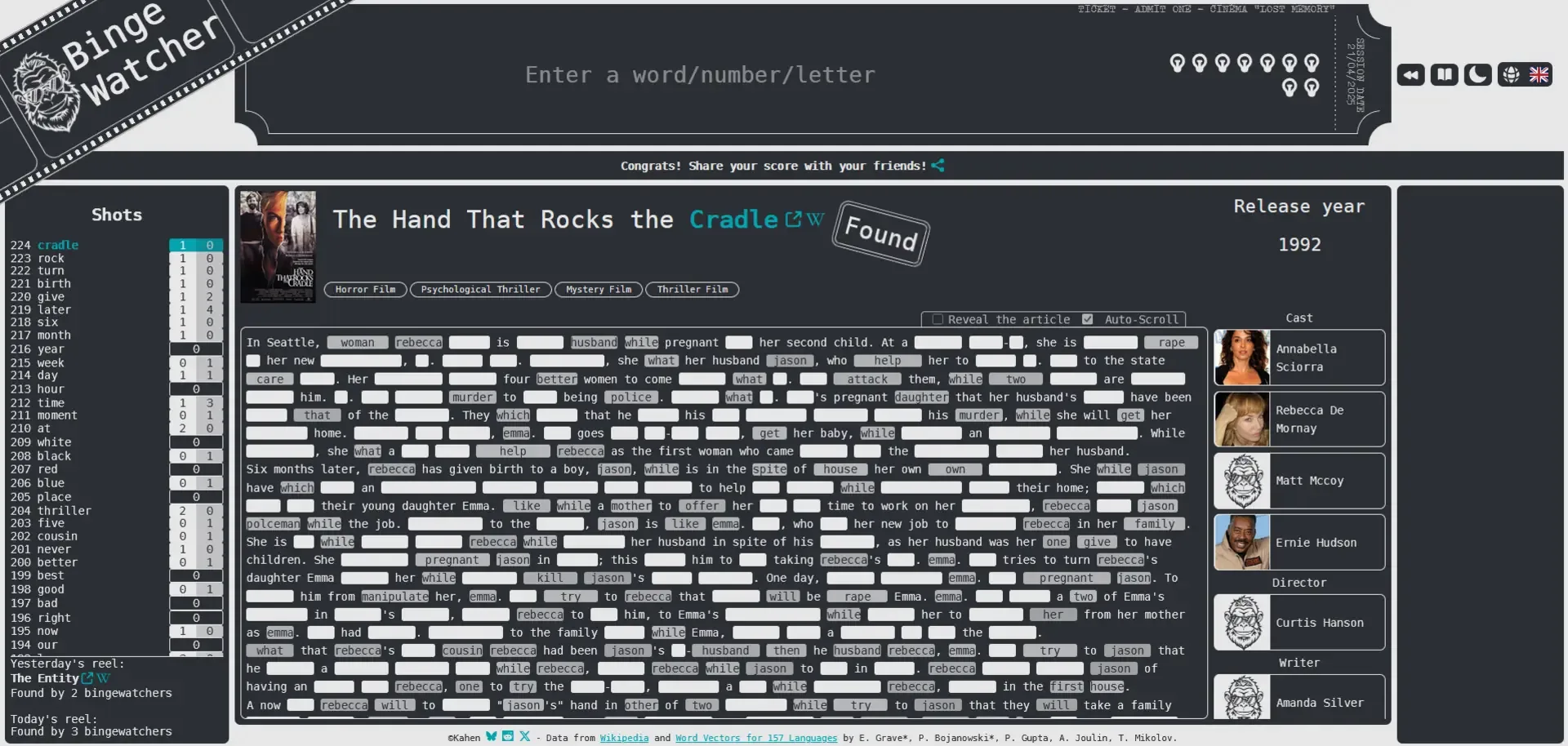Open the language selector with UK flag

[x=1525, y=75]
